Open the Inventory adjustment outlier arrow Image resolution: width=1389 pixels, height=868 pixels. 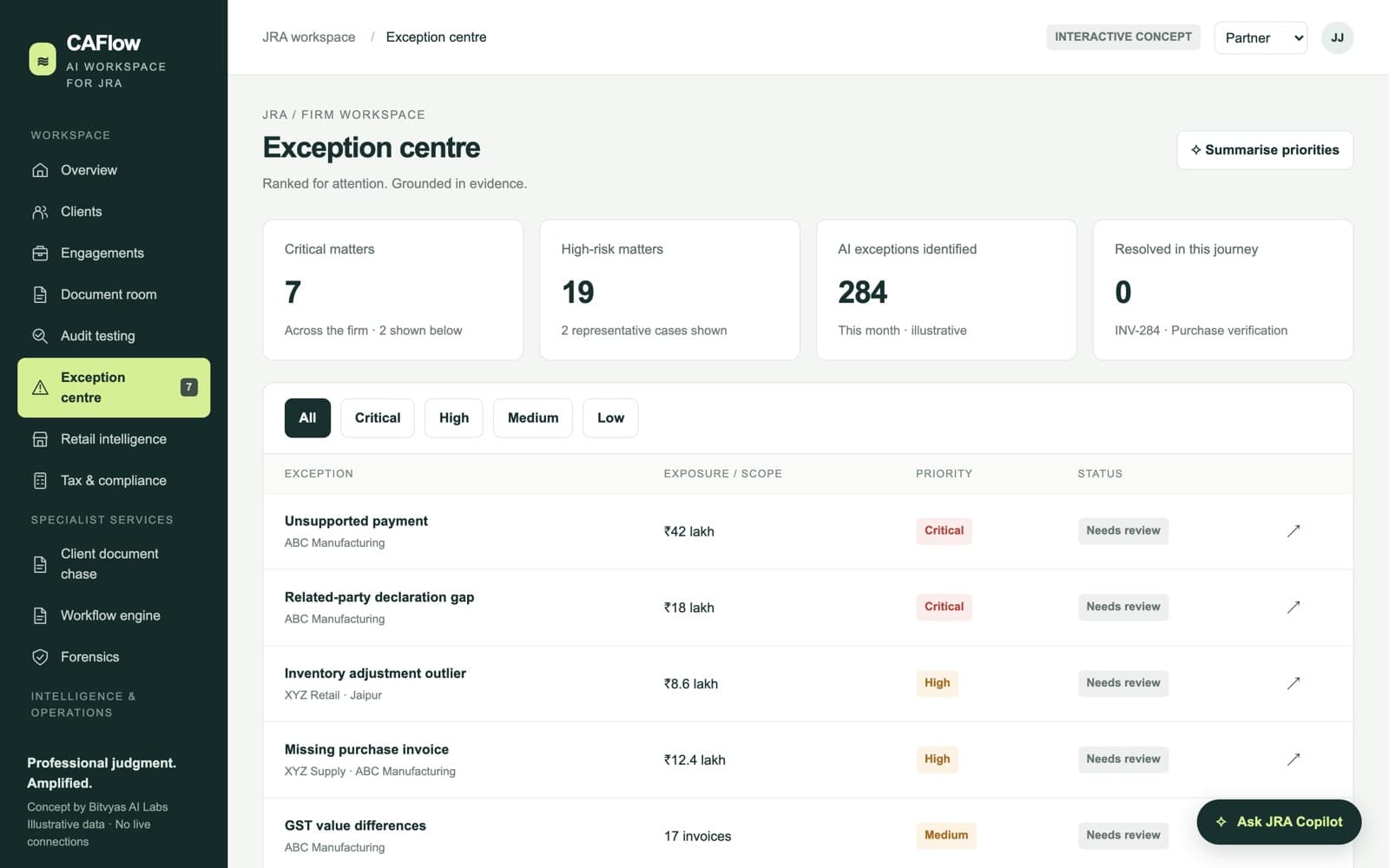(1294, 683)
